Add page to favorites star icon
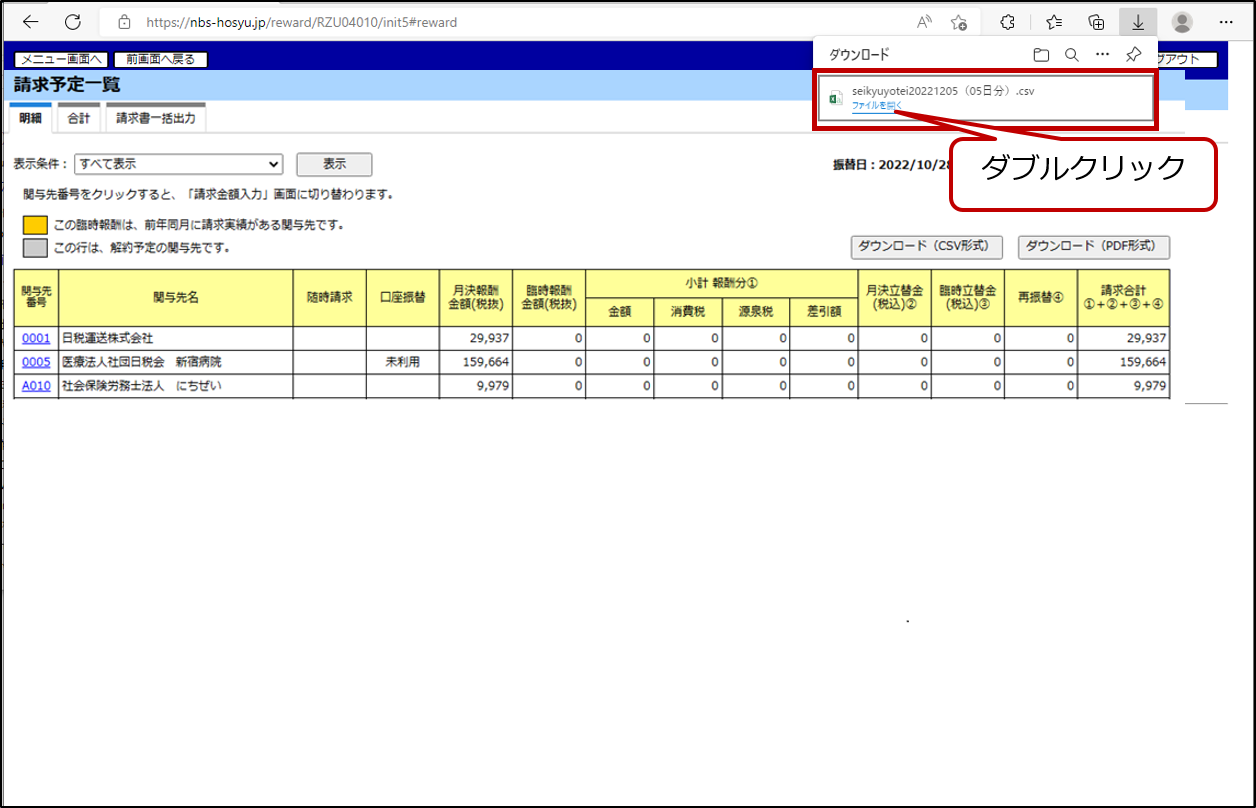Image resolution: width=1256 pixels, height=808 pixels. (x=959, y=22)
